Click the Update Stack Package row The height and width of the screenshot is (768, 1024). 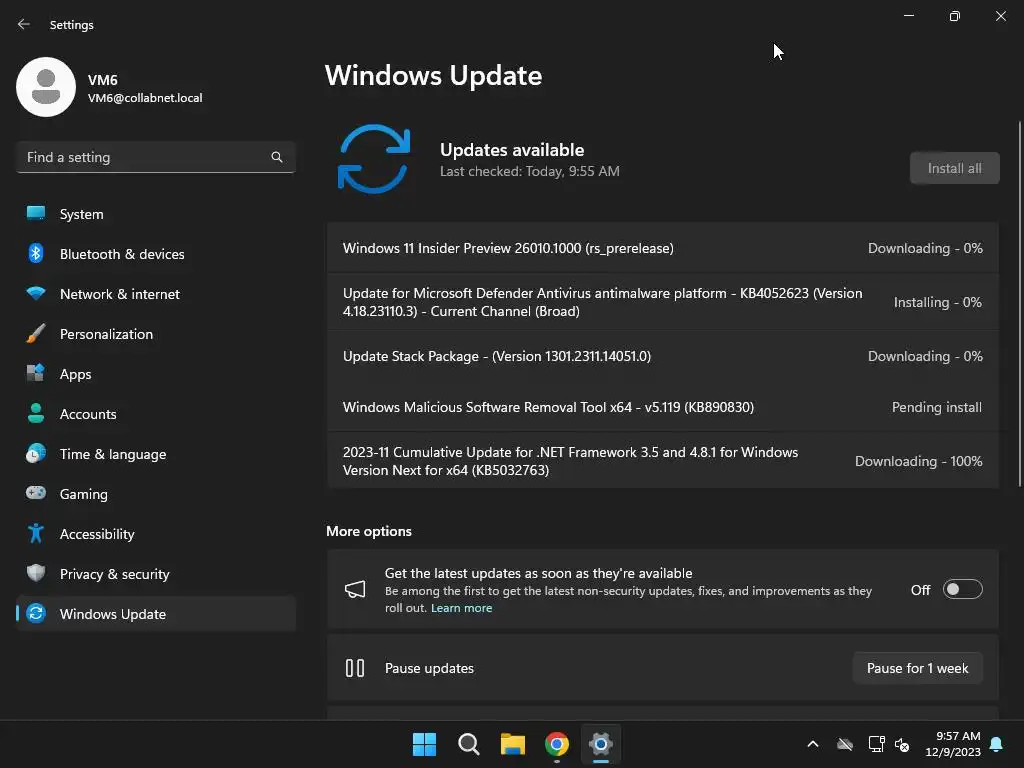[x=663, y=356]
